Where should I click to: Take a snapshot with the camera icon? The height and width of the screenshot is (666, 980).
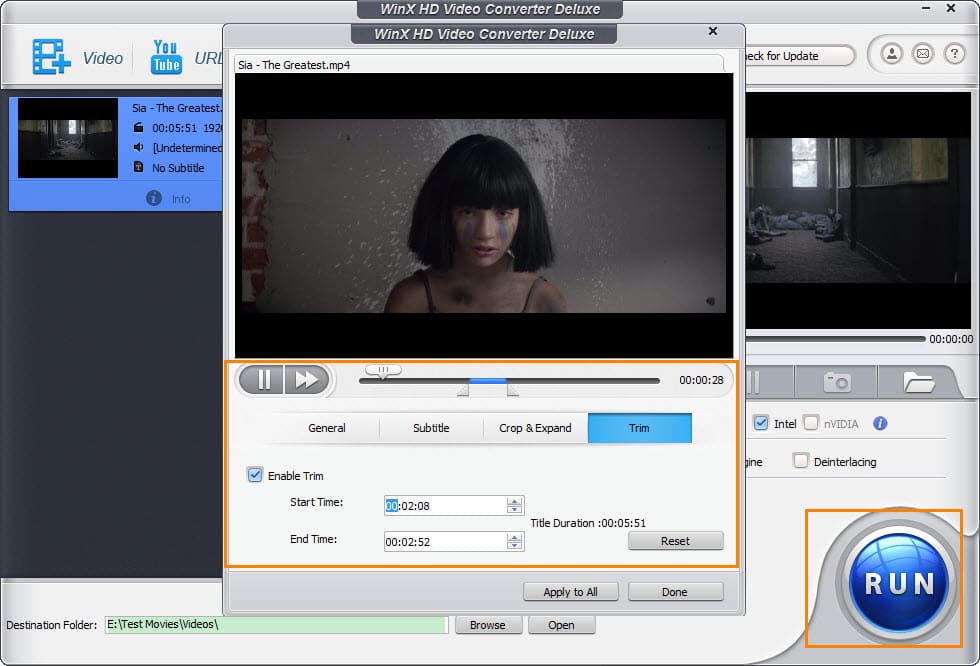coord(837,382)
